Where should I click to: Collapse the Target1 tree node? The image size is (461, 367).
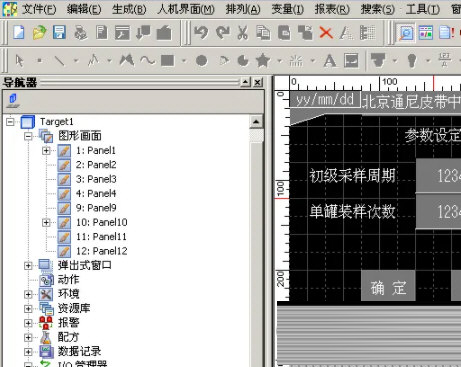10,122
